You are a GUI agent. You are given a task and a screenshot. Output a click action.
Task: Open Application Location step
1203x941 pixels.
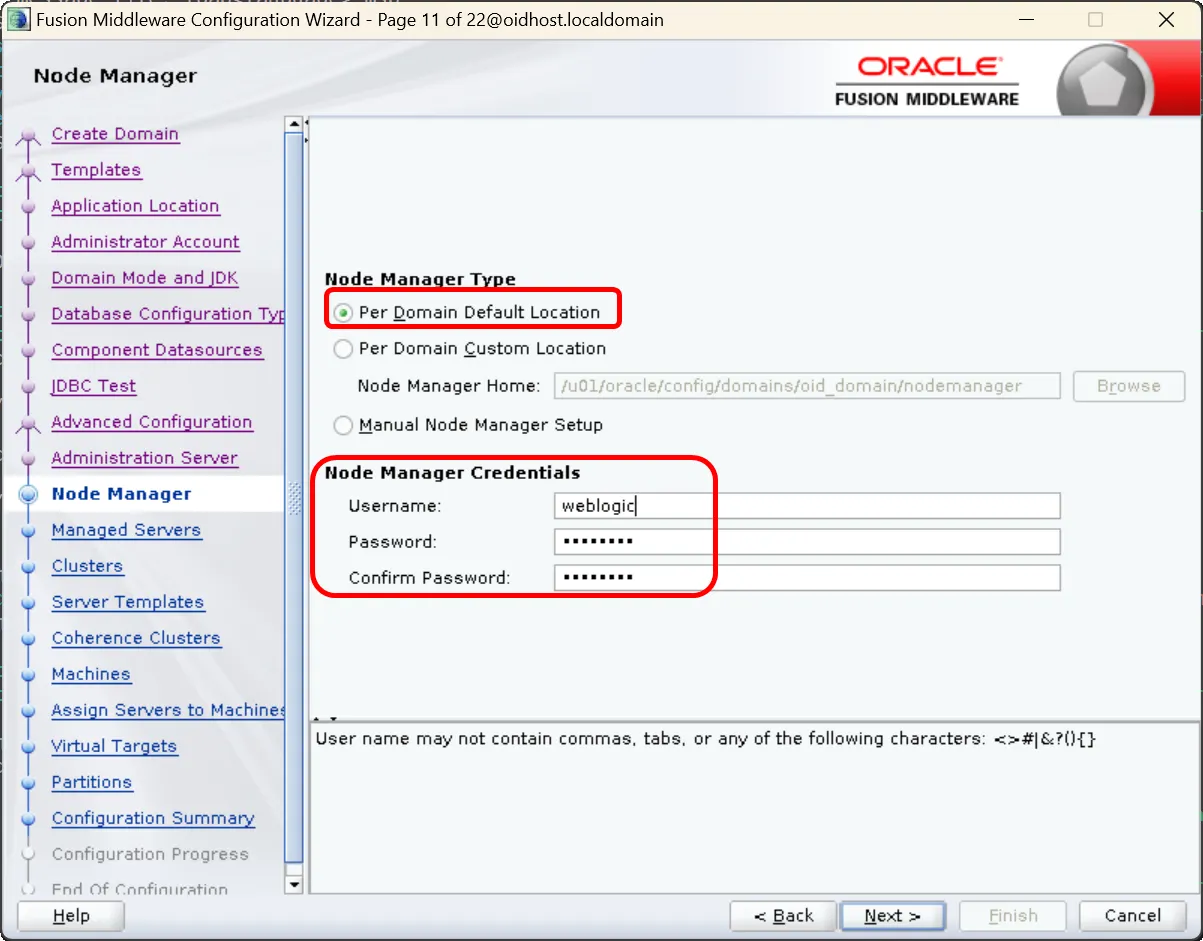pyautogui.click(x=135, y=206)
